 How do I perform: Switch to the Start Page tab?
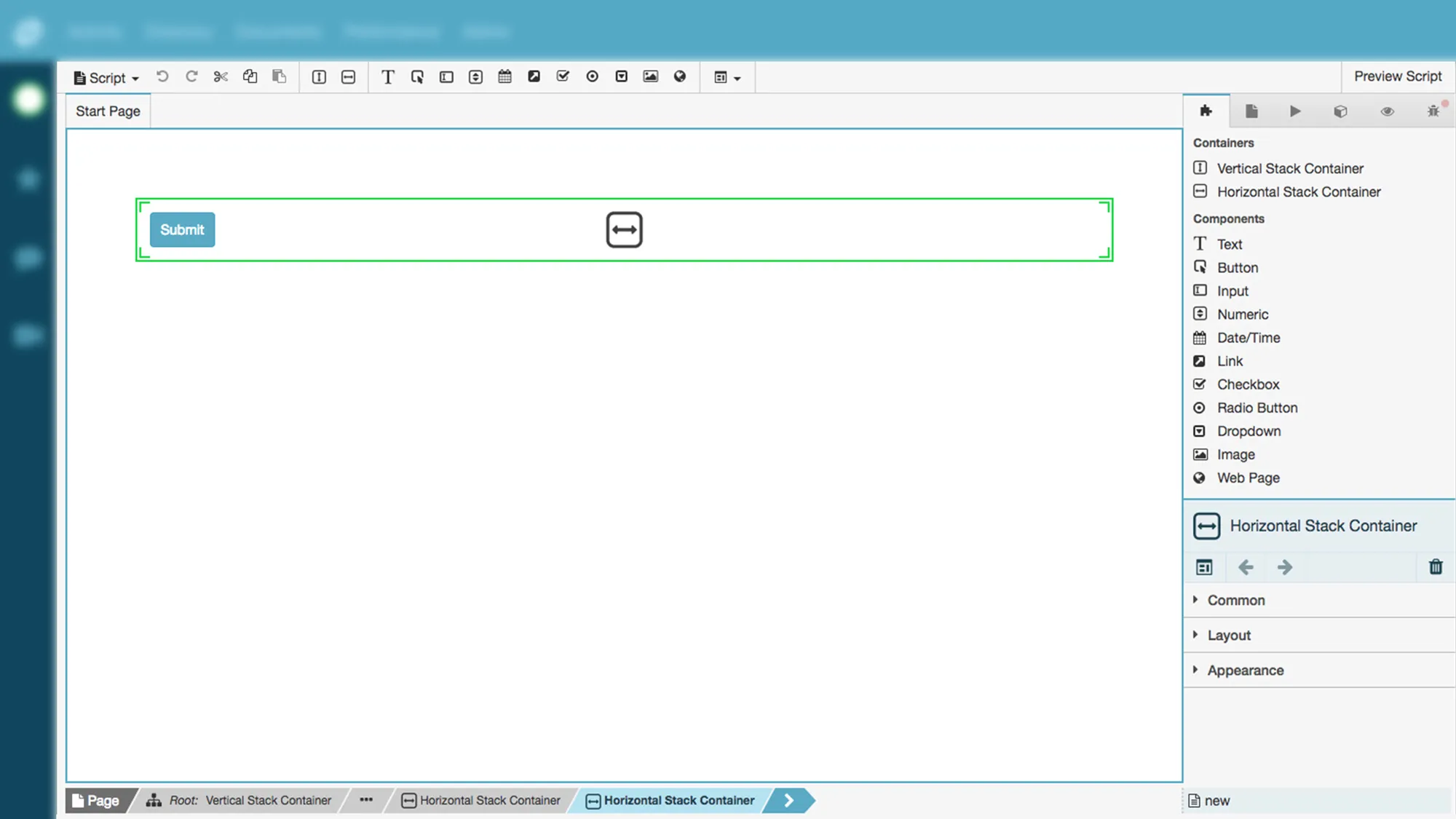[x=107, y=111]
